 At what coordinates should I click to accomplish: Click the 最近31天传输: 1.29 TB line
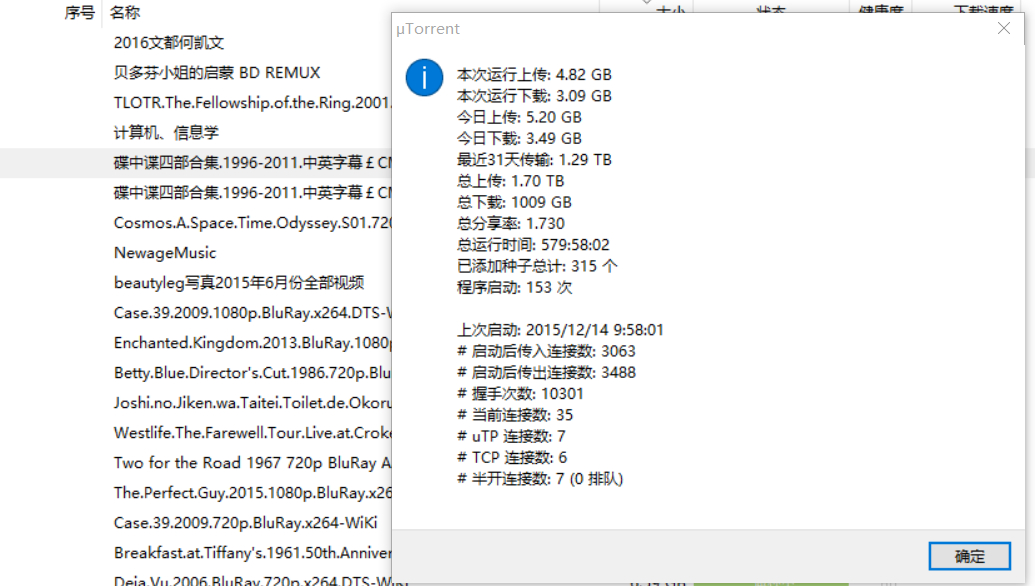tap(534, 160)
